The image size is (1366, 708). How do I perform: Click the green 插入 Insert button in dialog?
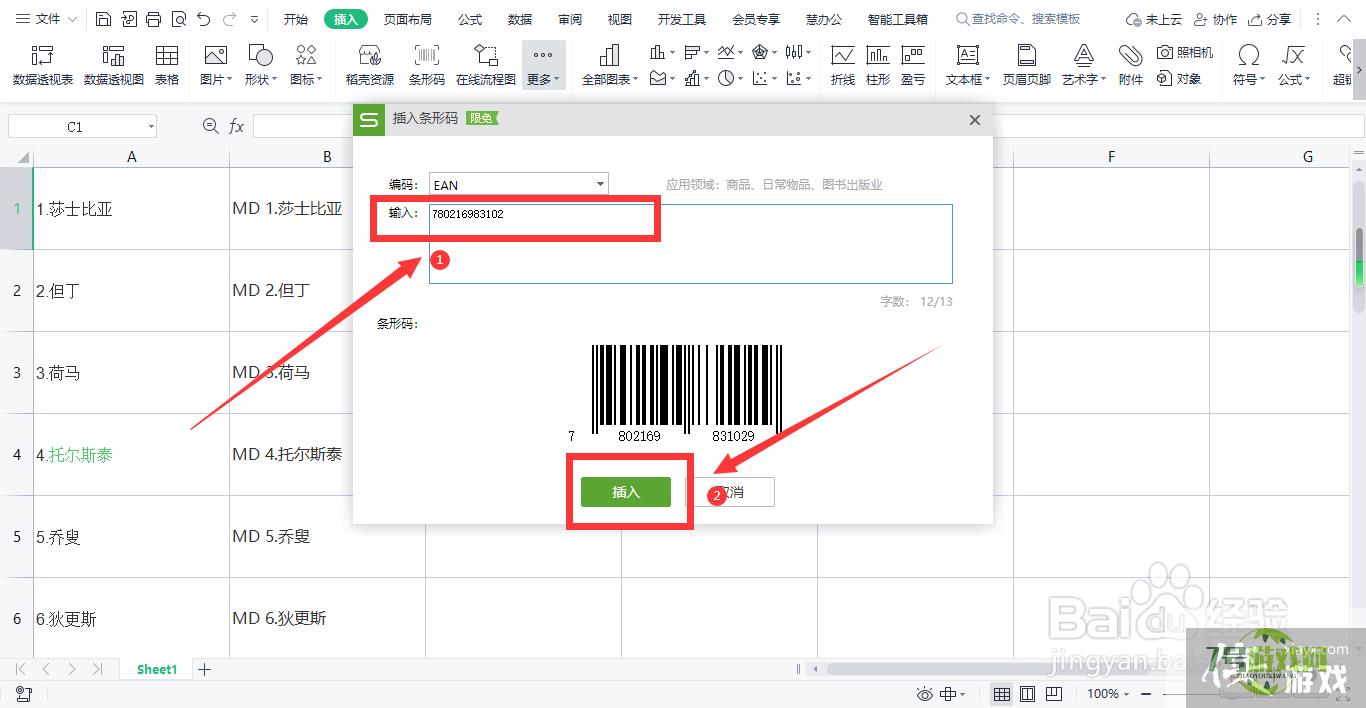[x=626, y=492]
